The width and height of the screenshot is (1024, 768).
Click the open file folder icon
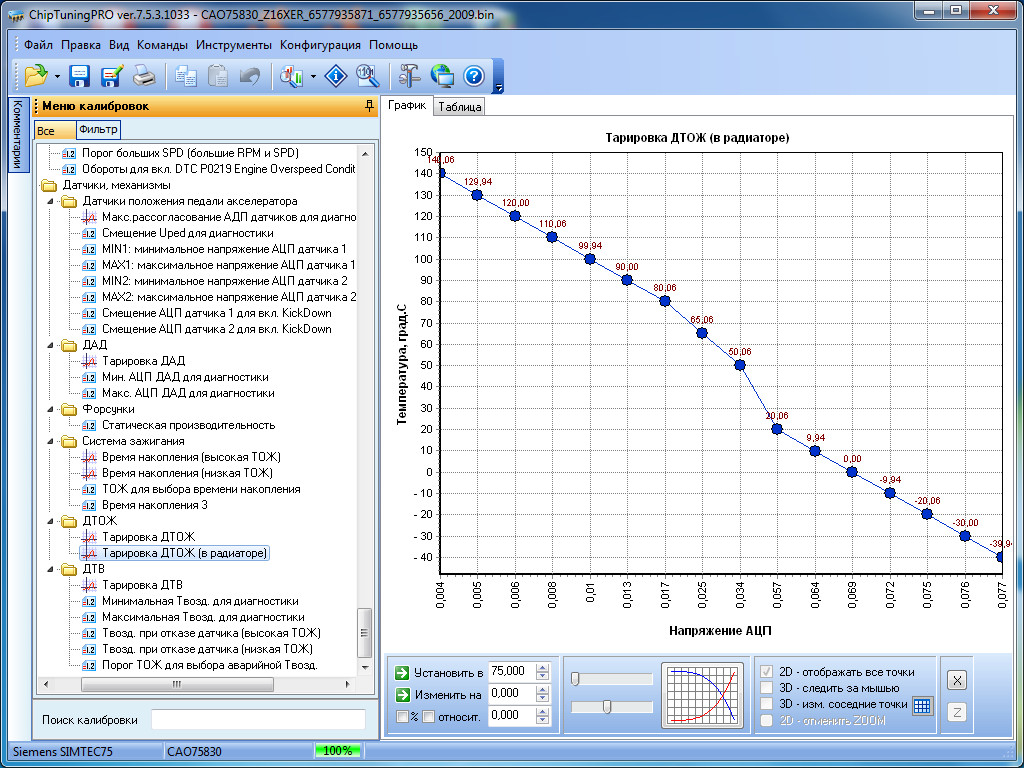click(x=36, y=76)
